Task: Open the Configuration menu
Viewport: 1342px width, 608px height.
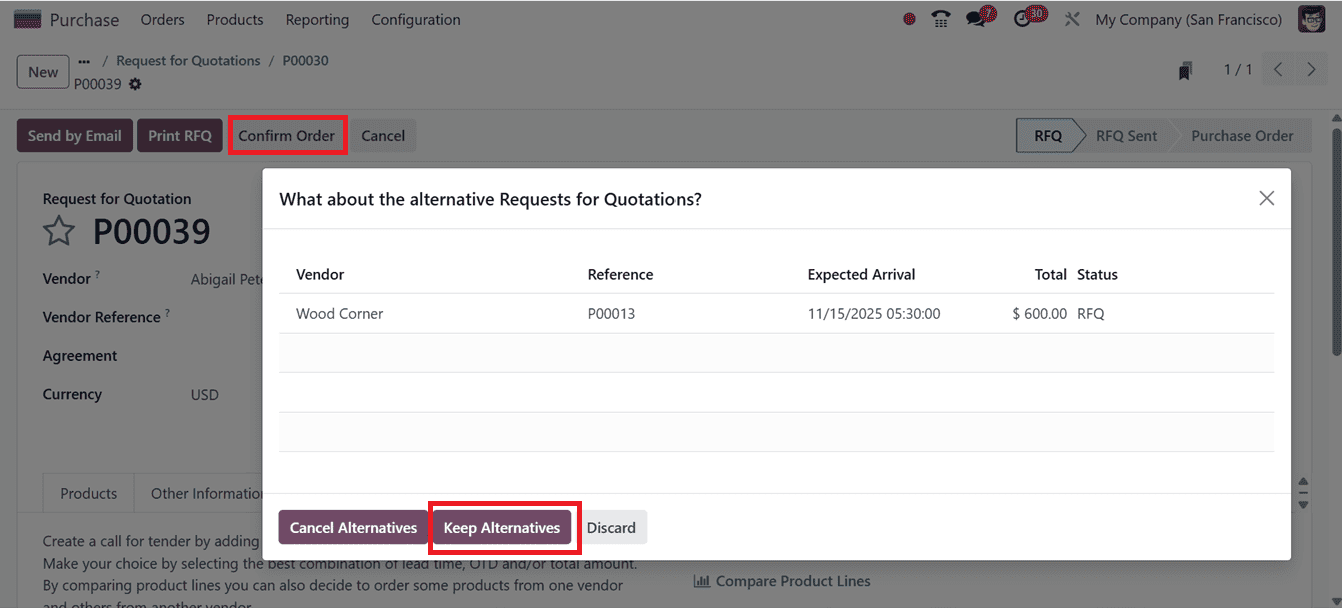Action: pyautogui.click(x=416, y=19)
